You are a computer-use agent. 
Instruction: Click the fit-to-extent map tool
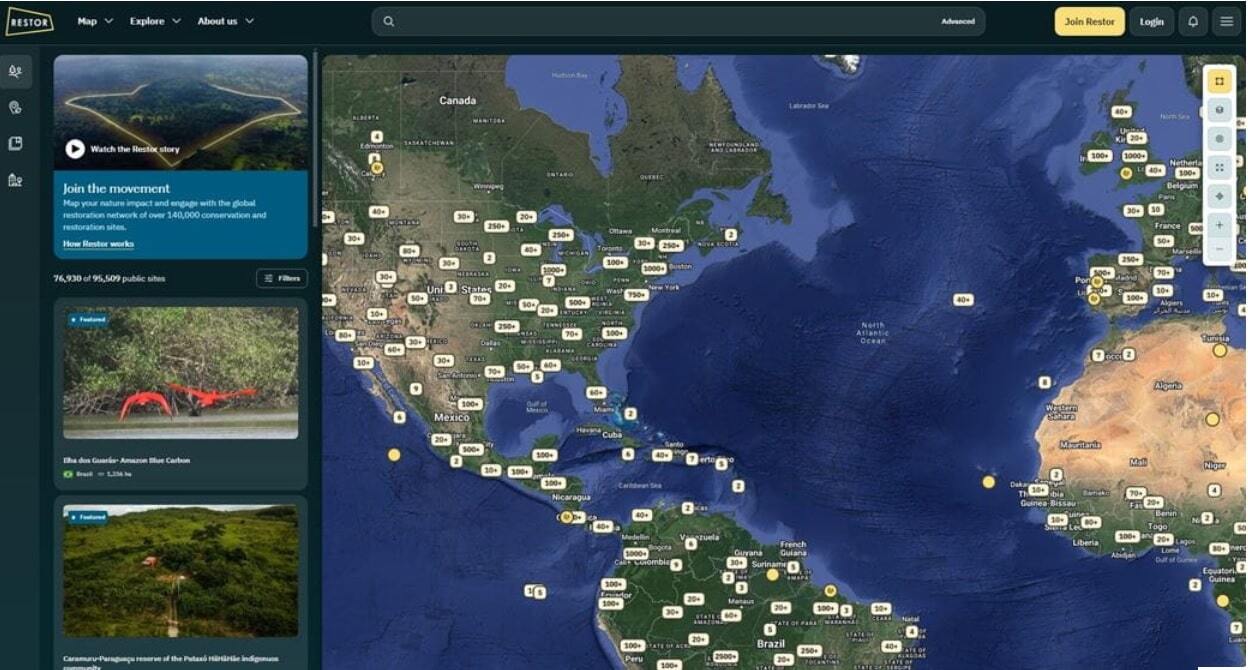pos(1219,167)
